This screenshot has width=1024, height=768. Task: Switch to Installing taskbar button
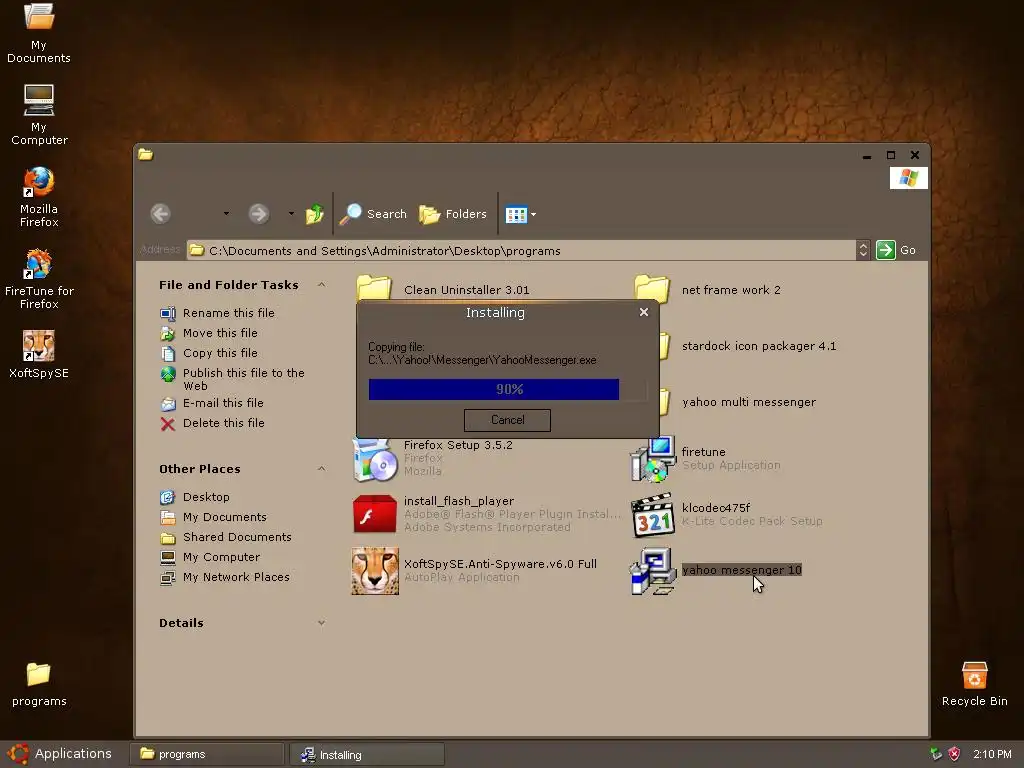coord(367,754)
